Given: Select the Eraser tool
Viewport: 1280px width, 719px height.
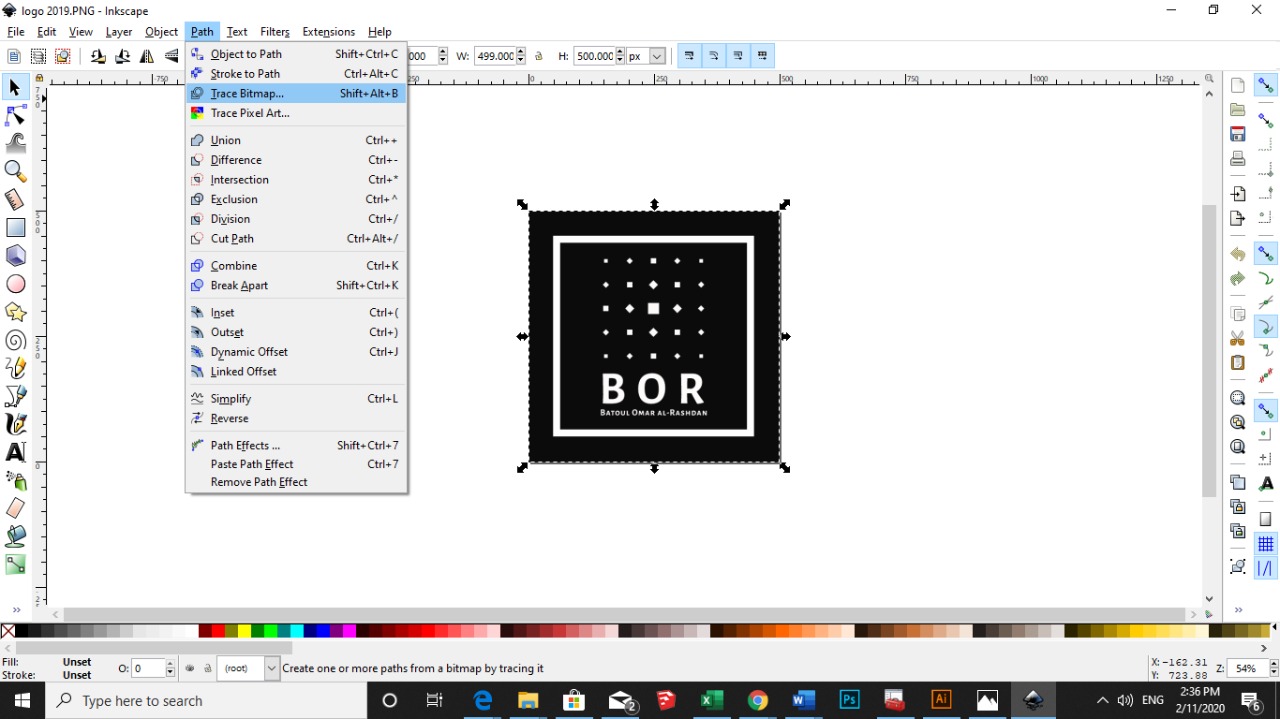Looking at the screenshot, I should pos(15,509).
